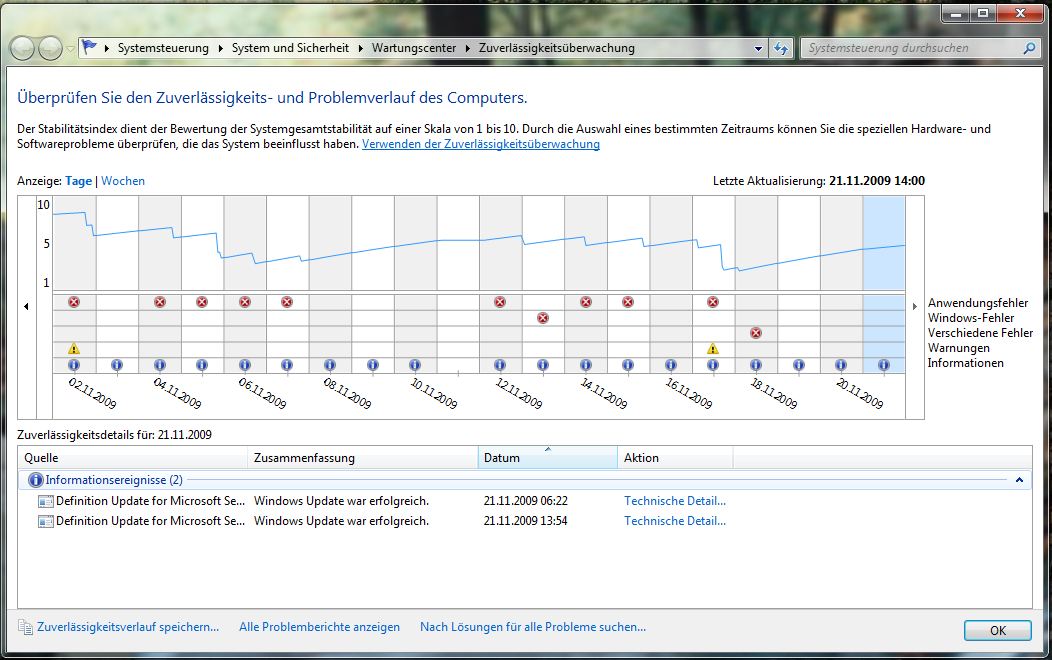Navigate to System und Sicherheit breadcrumb
Viewport: 1052px width, 660px height.
[x=290, y=48]
